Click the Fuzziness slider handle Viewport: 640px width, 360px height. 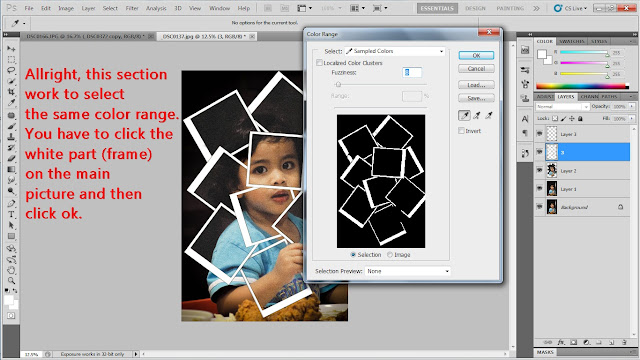pos(338,84)
